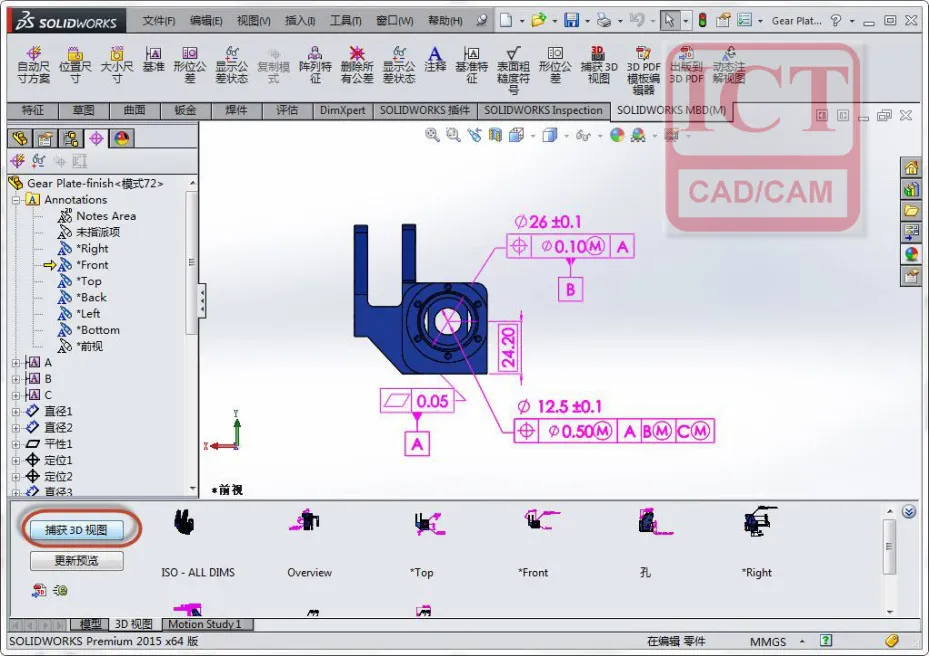Toggle the menu bar pin icon
This screenshot has width=929, height=656.
(x=482, y=21)
